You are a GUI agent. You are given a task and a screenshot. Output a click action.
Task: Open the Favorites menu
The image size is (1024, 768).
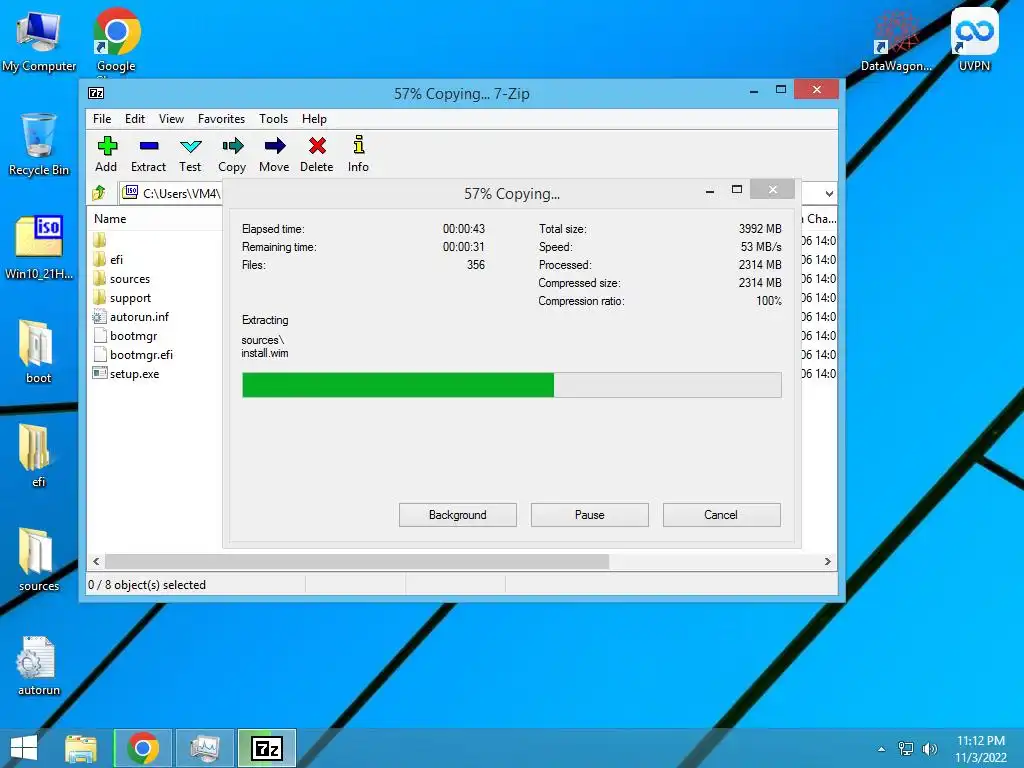click(x=221, y=119)
